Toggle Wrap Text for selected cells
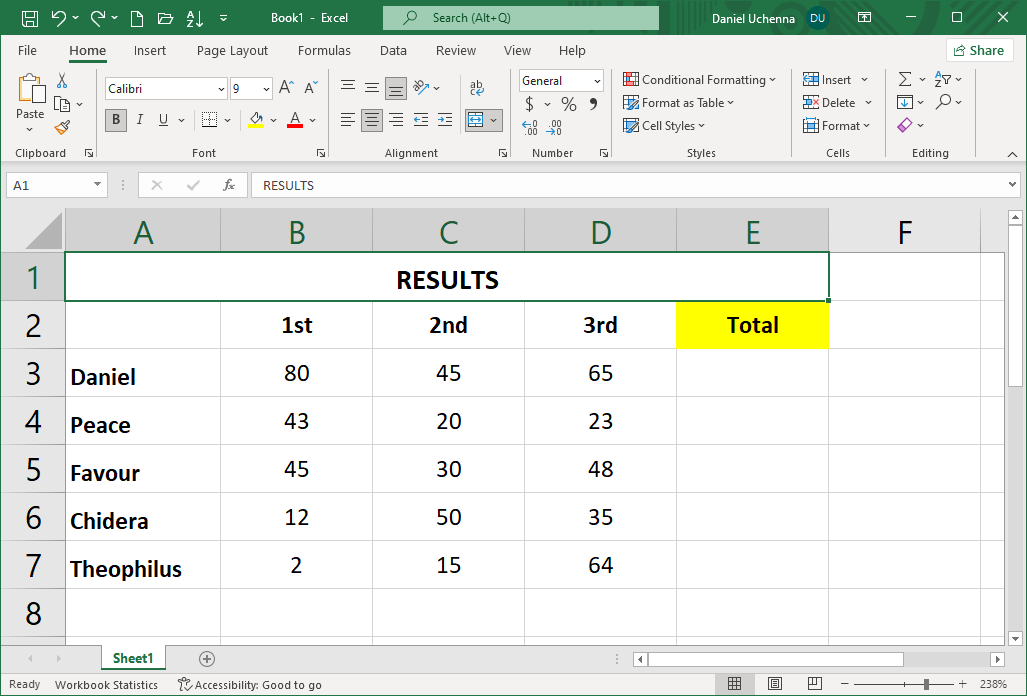This screenshot has width=1027, height=696. click(x=476, y=86)
